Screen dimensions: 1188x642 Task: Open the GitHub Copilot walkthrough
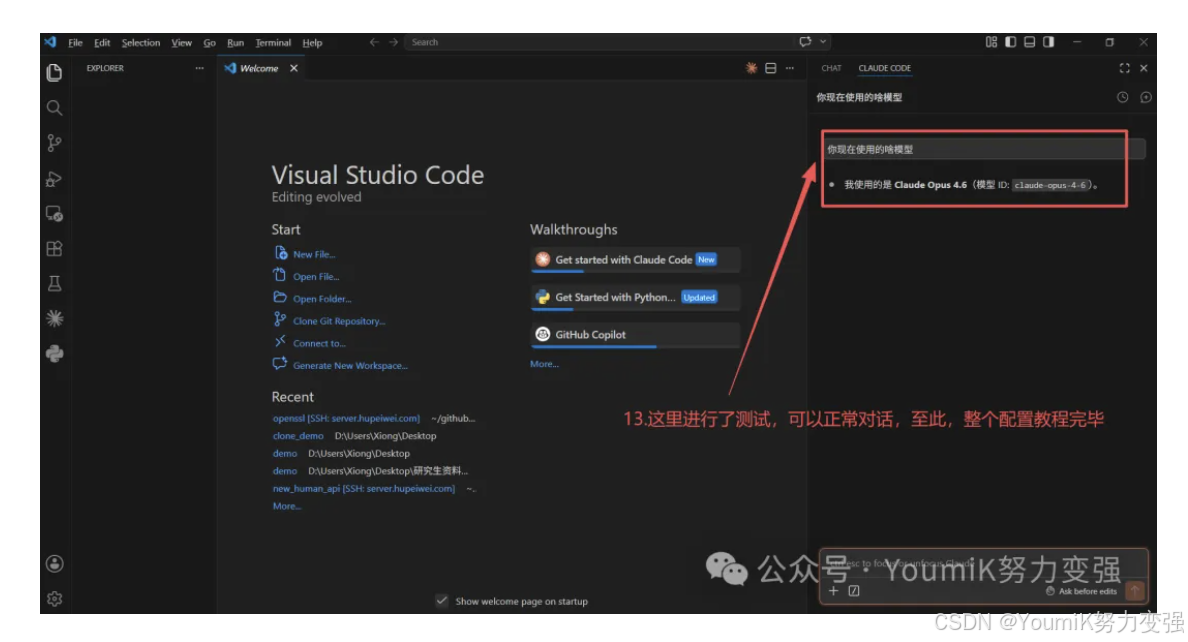(x=635, y=334)
